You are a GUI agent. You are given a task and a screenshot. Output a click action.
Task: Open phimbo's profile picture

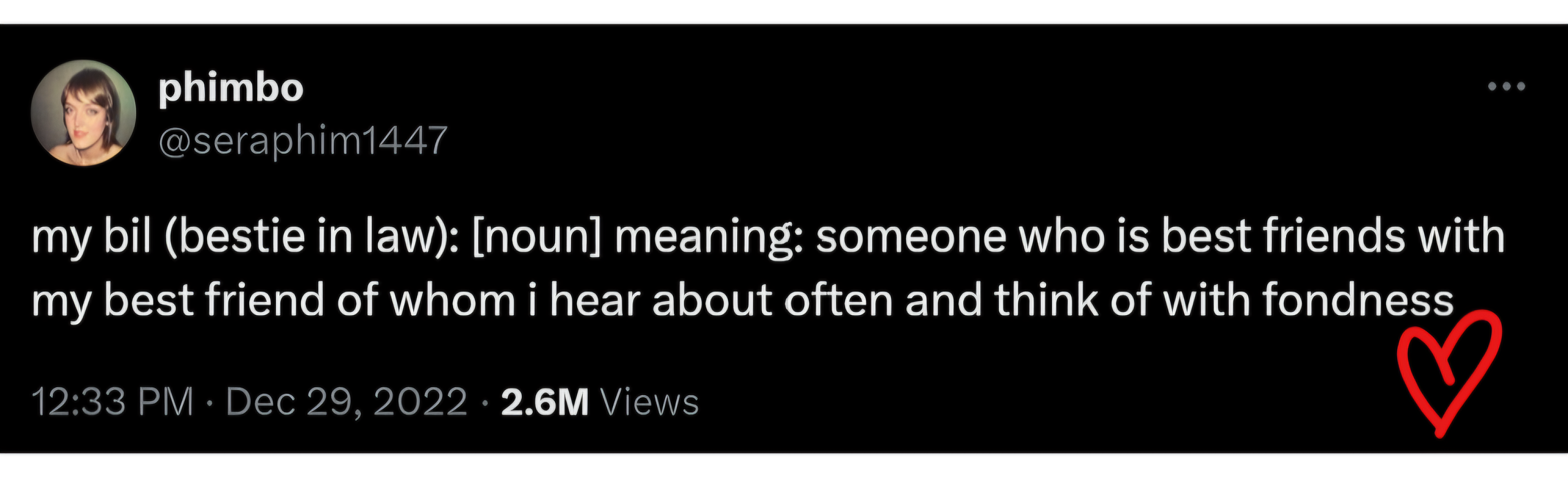tap(83, 112)
